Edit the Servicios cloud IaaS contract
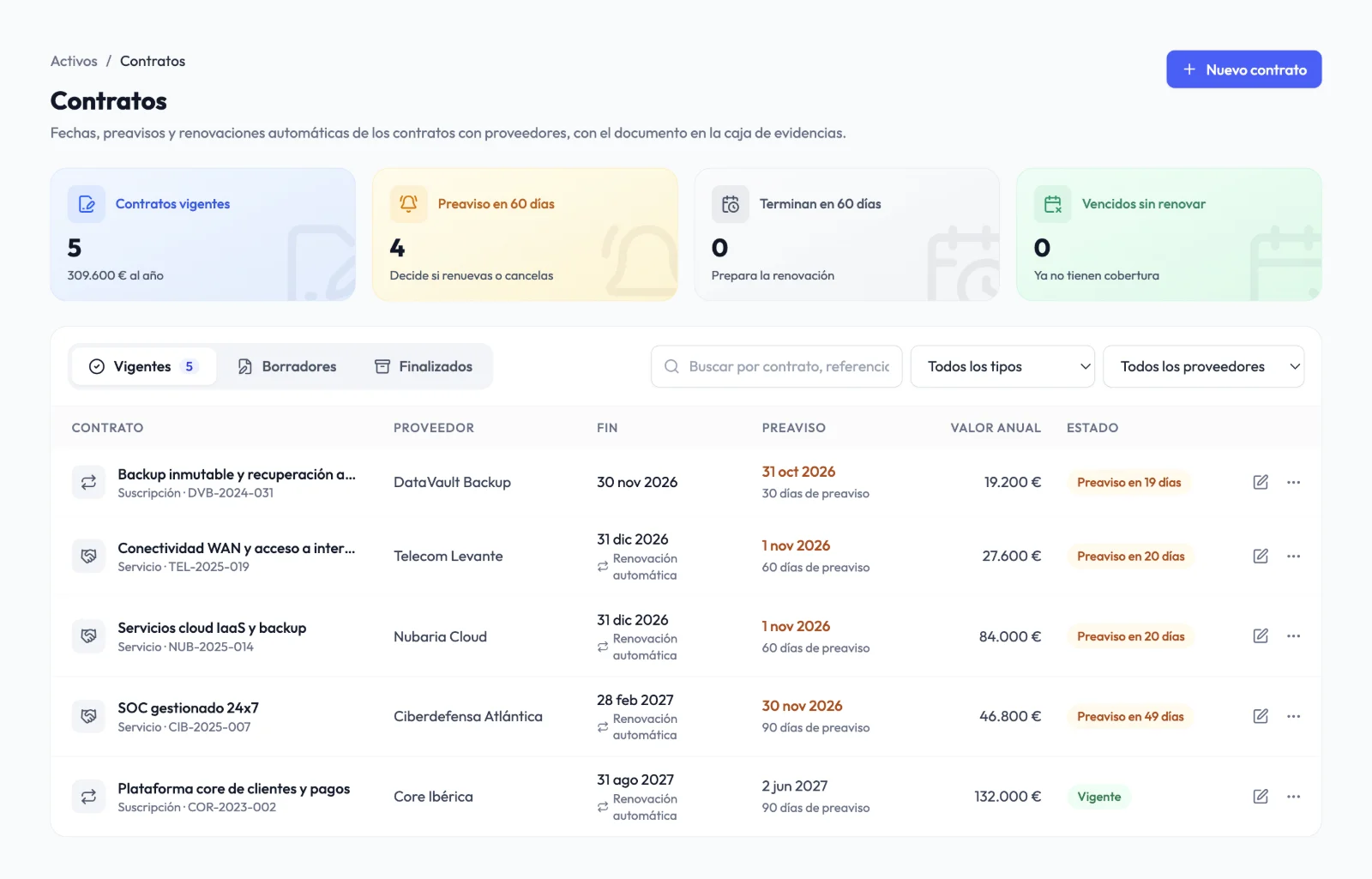This screenshot has height=879, width=1372. click(x=1261, y=636)
